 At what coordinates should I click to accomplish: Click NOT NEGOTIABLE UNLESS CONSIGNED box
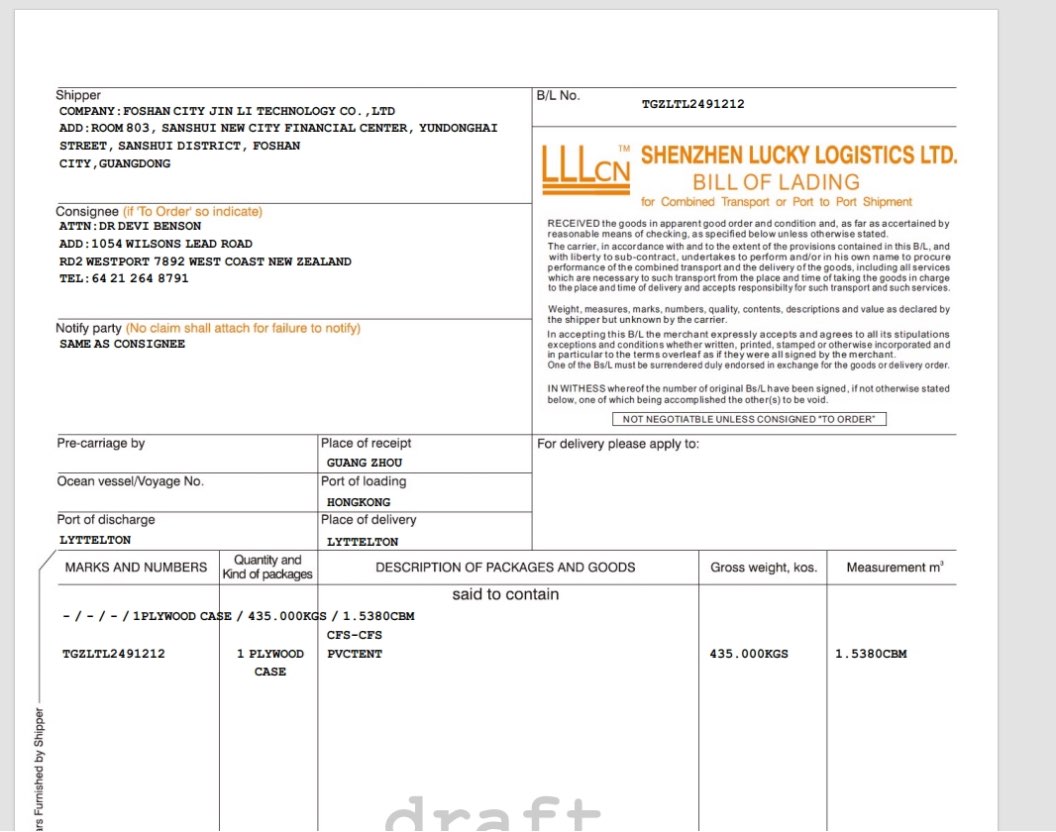point(749,419)
